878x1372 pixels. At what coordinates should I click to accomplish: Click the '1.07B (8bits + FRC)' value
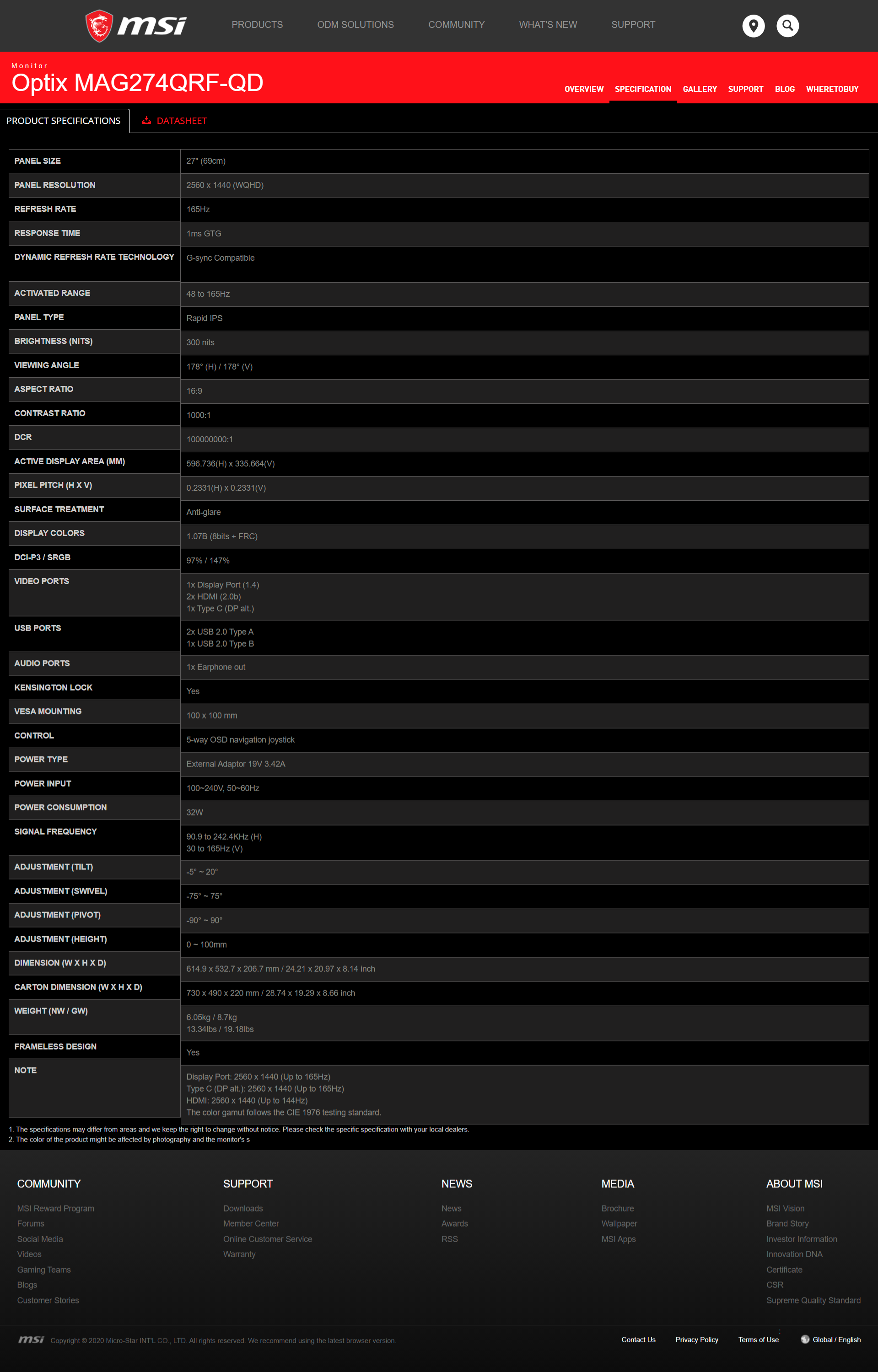coord(222,536)
